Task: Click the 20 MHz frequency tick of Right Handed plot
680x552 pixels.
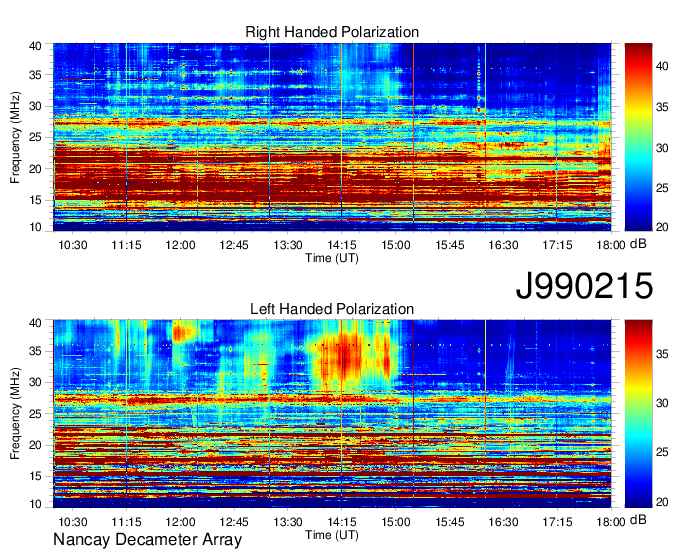Action: click(35, 169)
